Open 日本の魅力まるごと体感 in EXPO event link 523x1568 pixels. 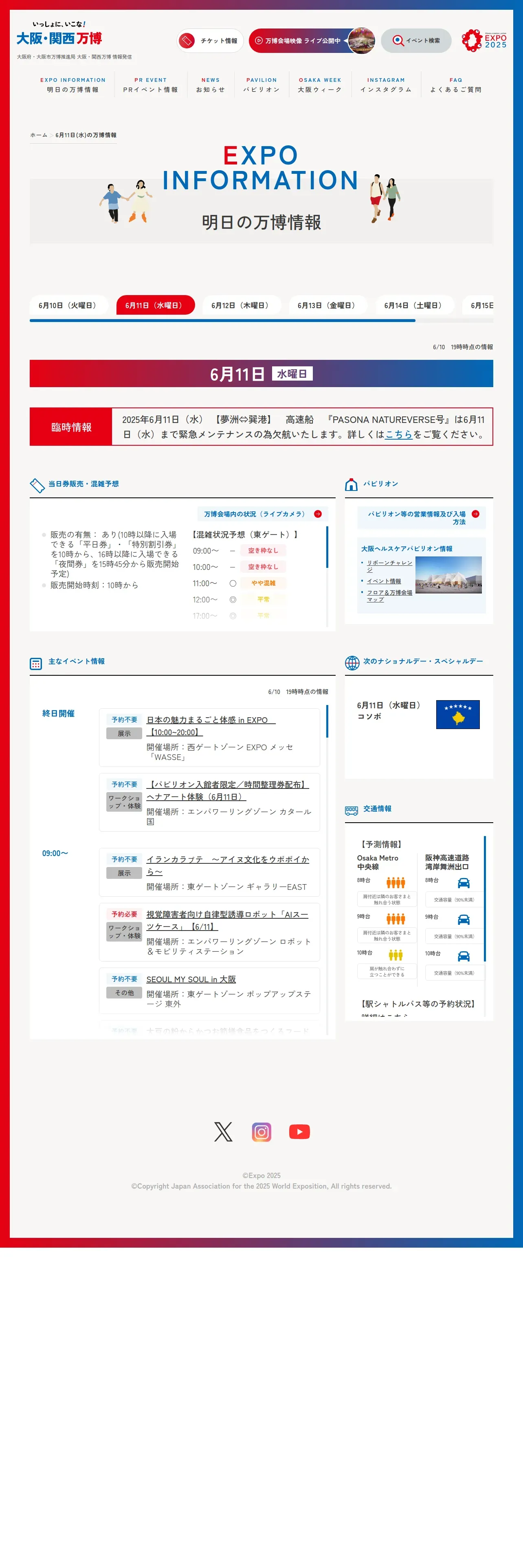click(211, 726)
